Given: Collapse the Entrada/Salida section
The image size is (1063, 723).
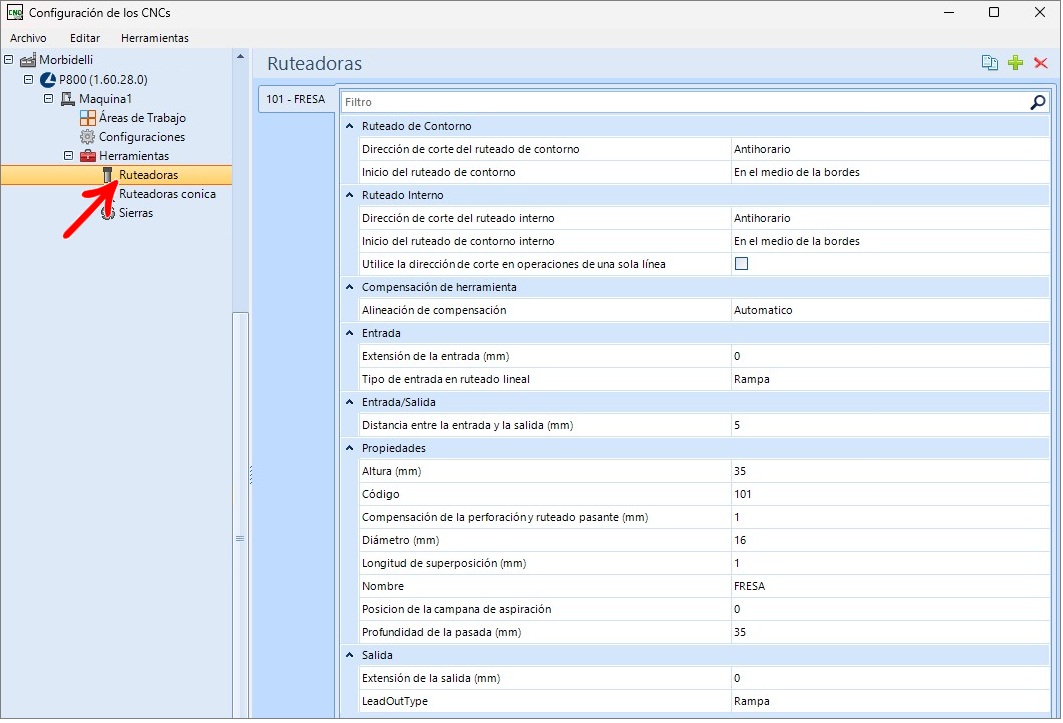Looking at the screenshot, I should click(x=350, y=403).
